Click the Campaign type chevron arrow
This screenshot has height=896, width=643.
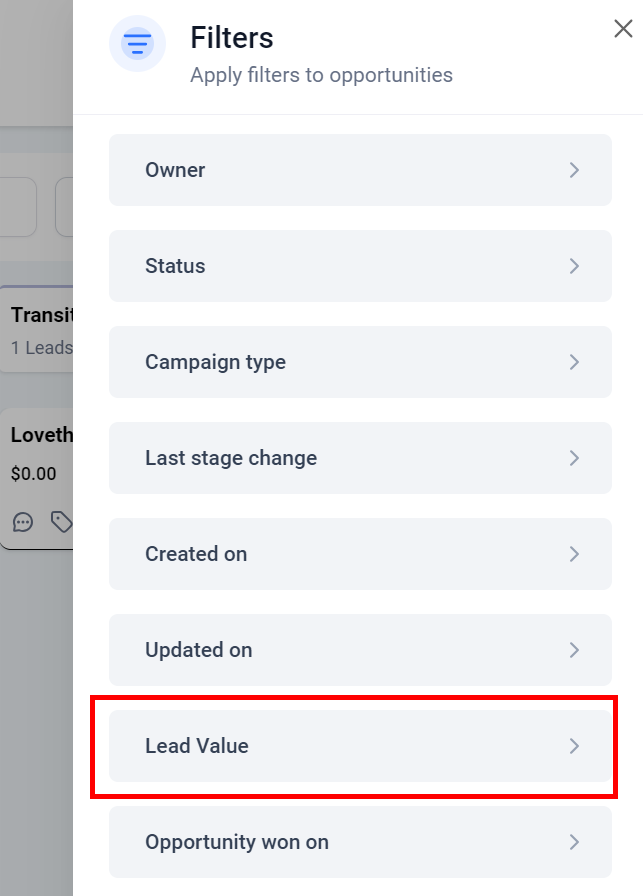[574, 362]
